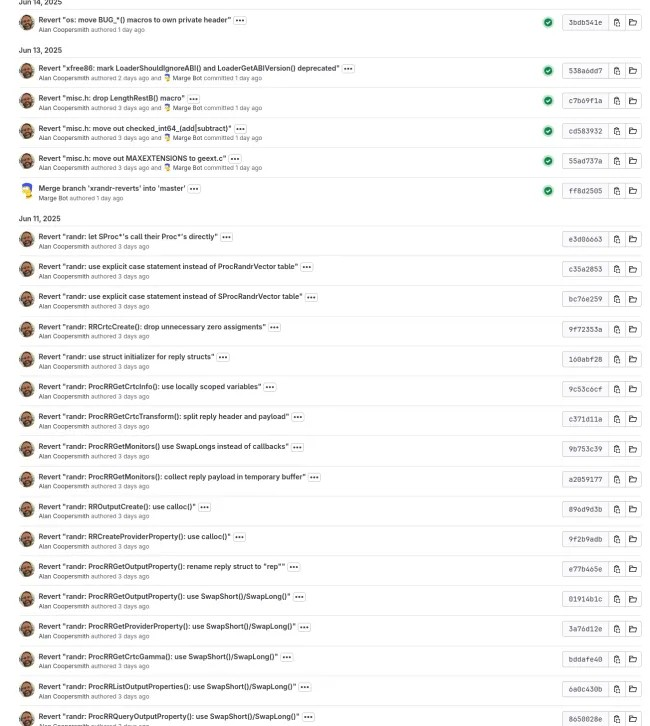Copy commit SHA 3bdb541e to clipboard

click(x=617, y=22)
